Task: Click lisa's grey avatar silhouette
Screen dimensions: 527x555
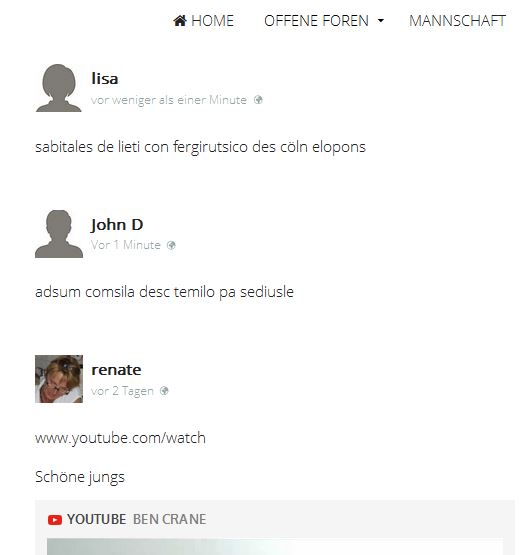Action: [59, 88]
